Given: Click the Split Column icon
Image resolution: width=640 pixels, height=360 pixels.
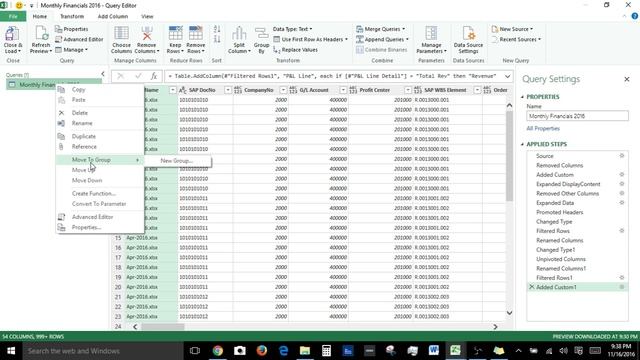Looking at the screenshot, I should tap(239, 33).
